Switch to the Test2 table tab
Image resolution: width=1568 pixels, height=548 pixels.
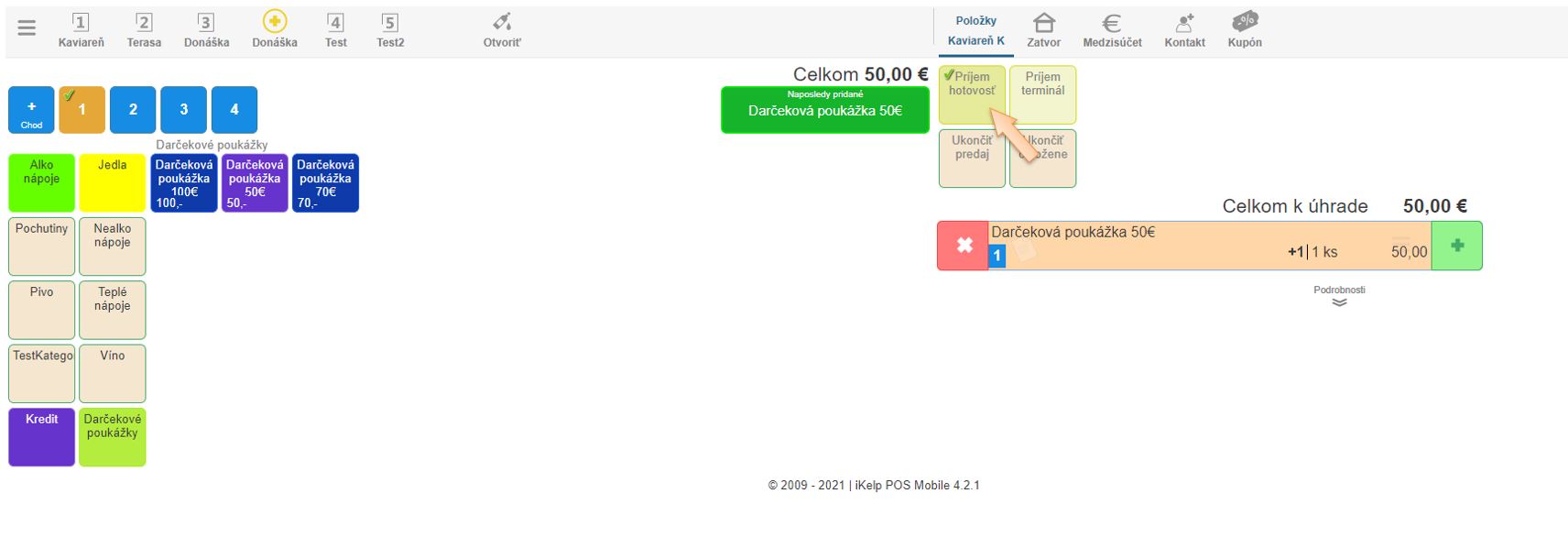[390, 30]
